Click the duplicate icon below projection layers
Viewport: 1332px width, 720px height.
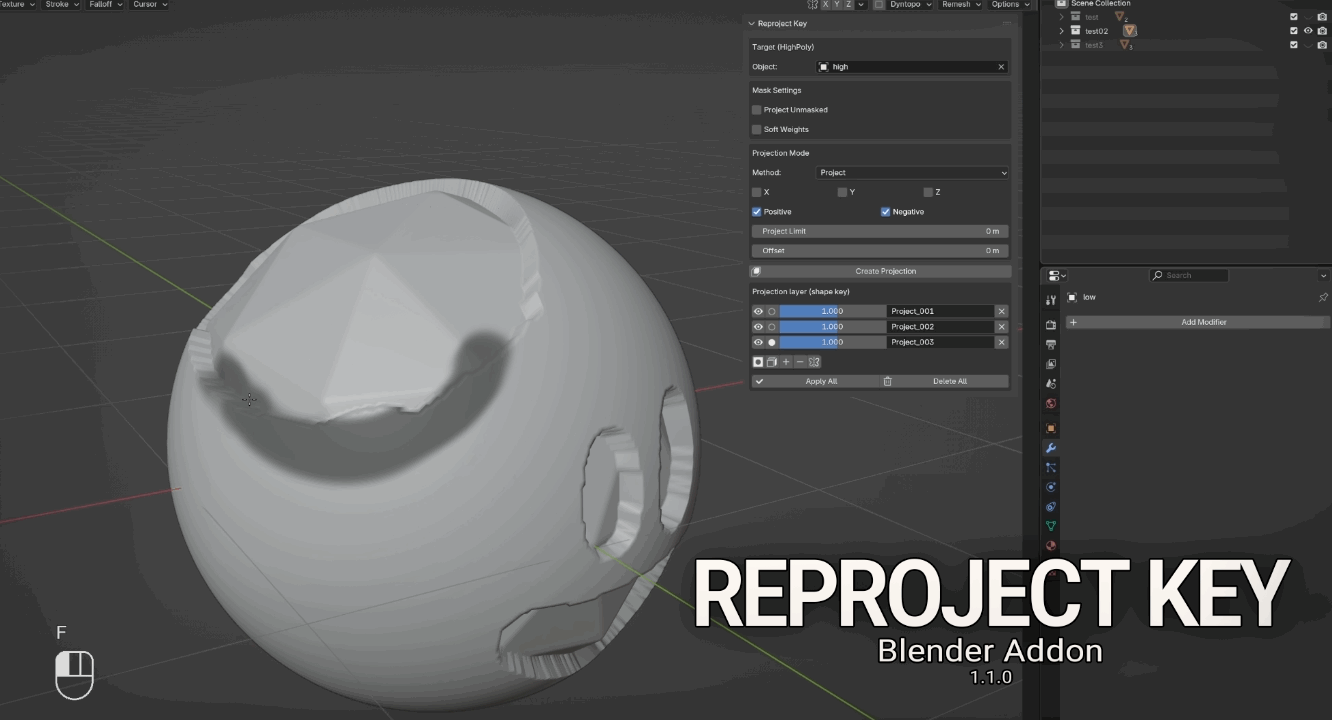pyautogui.click(x=772, y=362)
